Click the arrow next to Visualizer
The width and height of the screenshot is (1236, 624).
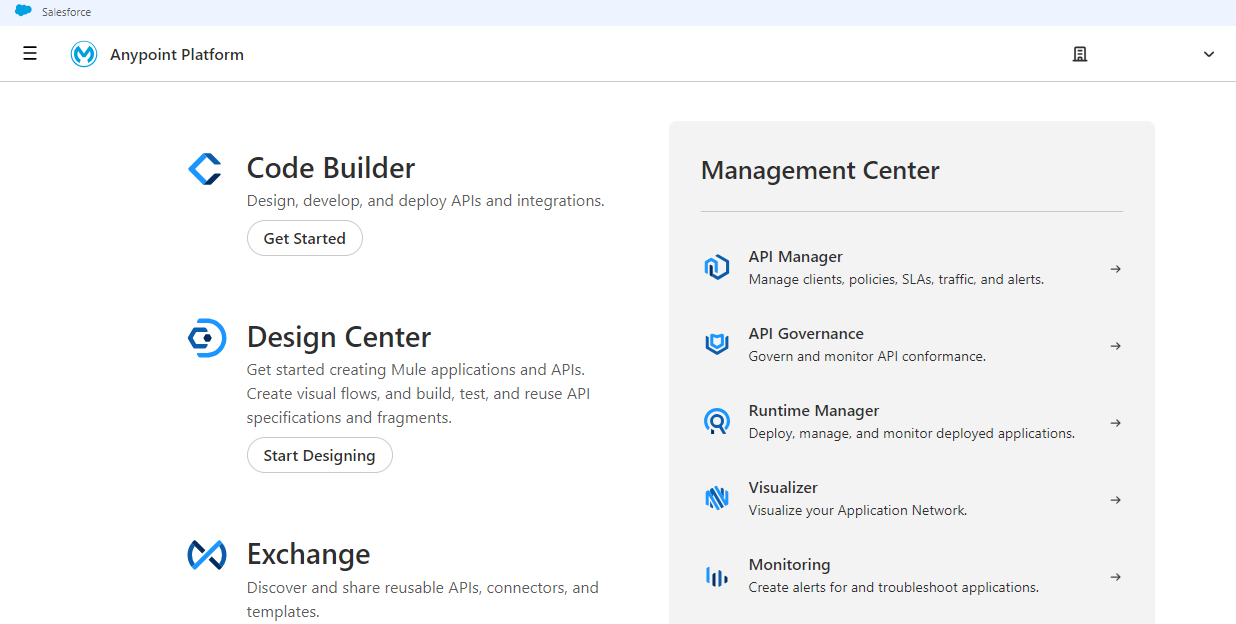(x=1115, y=500)
